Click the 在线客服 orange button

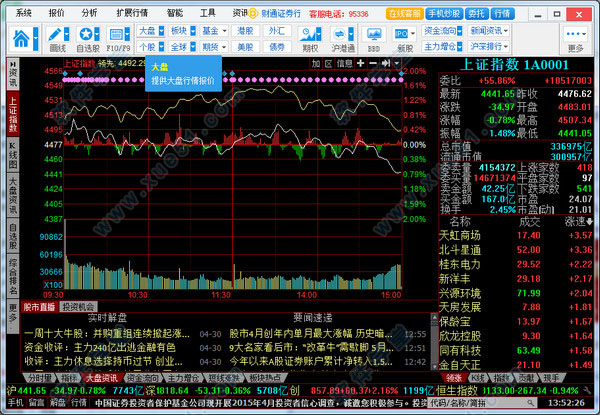click(404, 14)
